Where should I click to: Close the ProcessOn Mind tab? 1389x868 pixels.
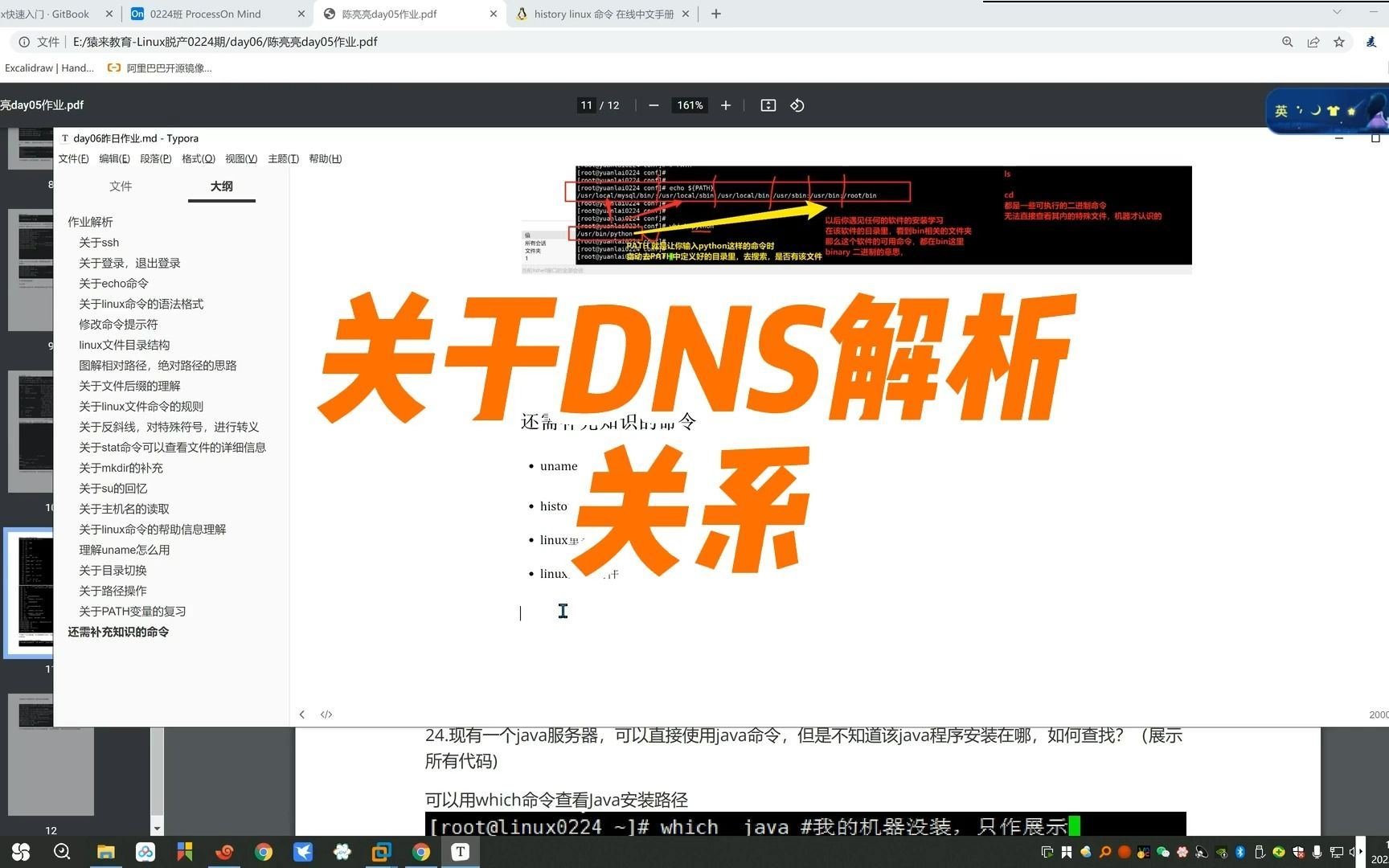(301, 14)
